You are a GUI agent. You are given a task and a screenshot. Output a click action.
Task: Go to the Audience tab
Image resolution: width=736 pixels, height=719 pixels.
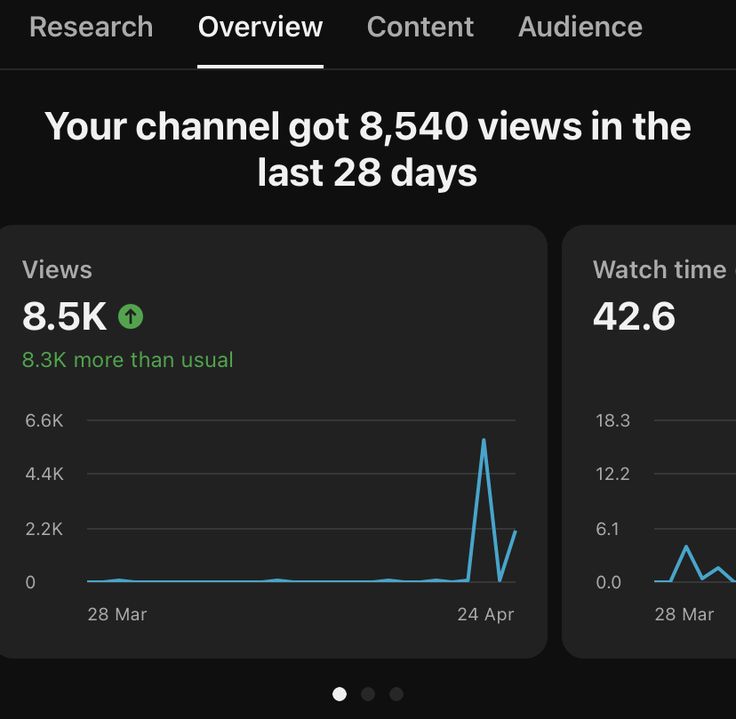coord(580,27)
